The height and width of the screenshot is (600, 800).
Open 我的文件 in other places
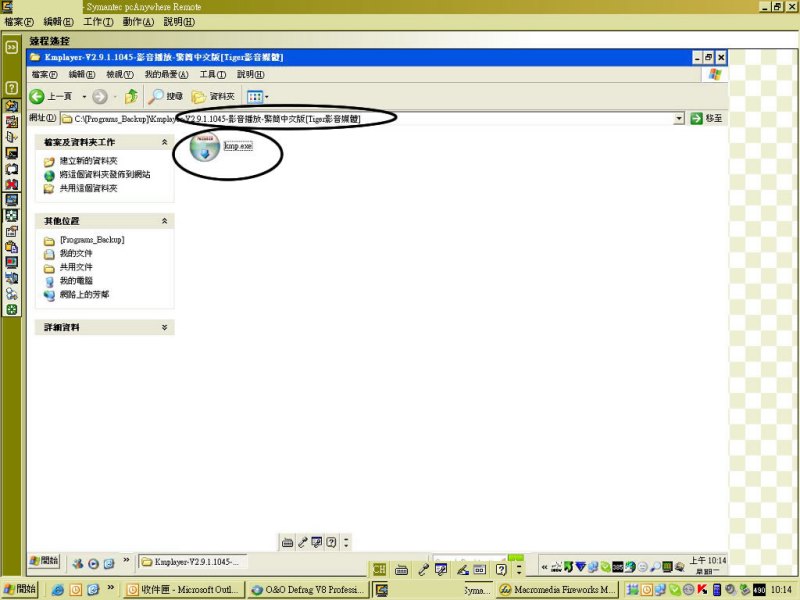click(x=76, y=254)
